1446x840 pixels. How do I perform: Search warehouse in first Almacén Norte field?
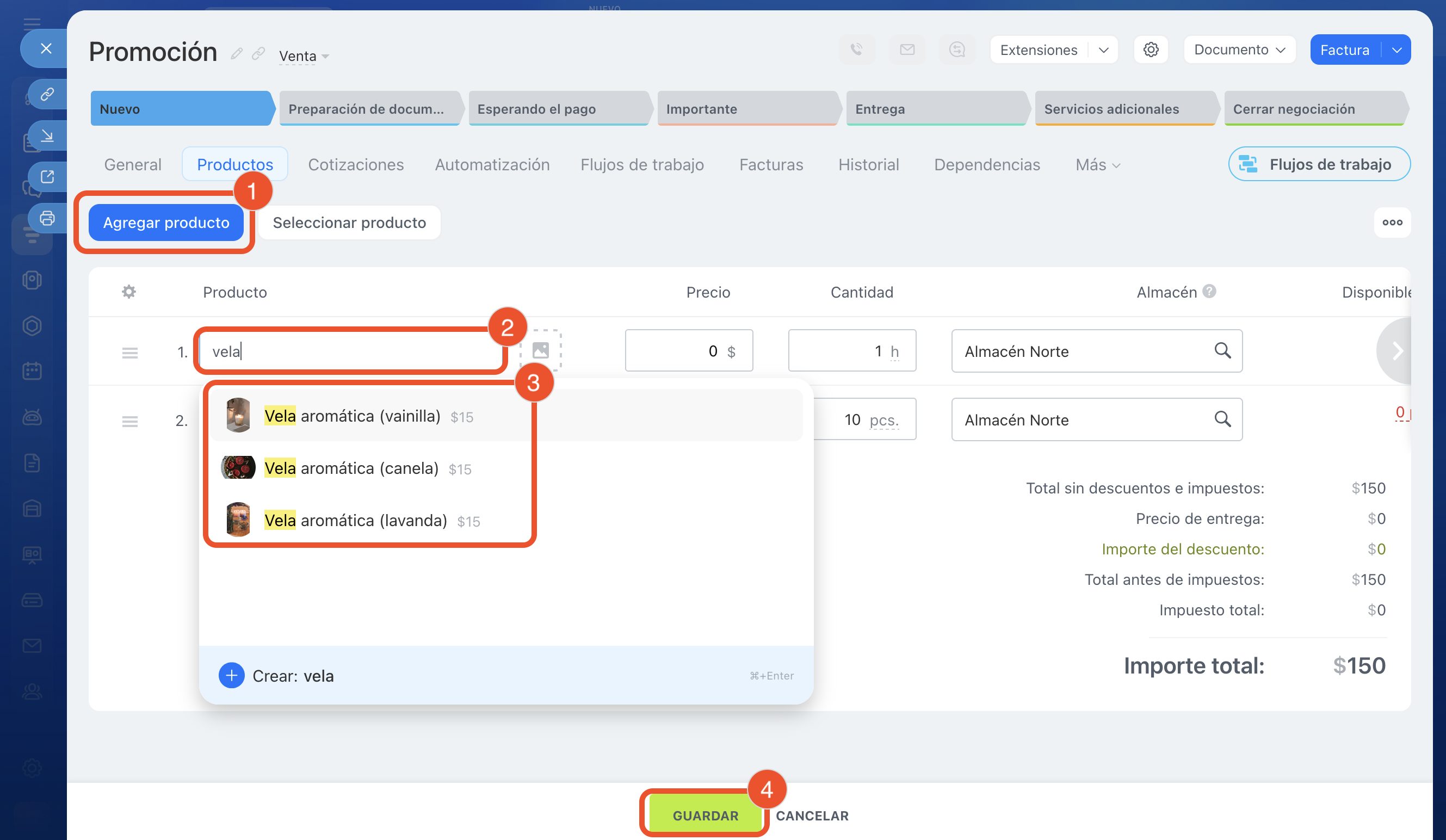click(x=1222, y=350)
